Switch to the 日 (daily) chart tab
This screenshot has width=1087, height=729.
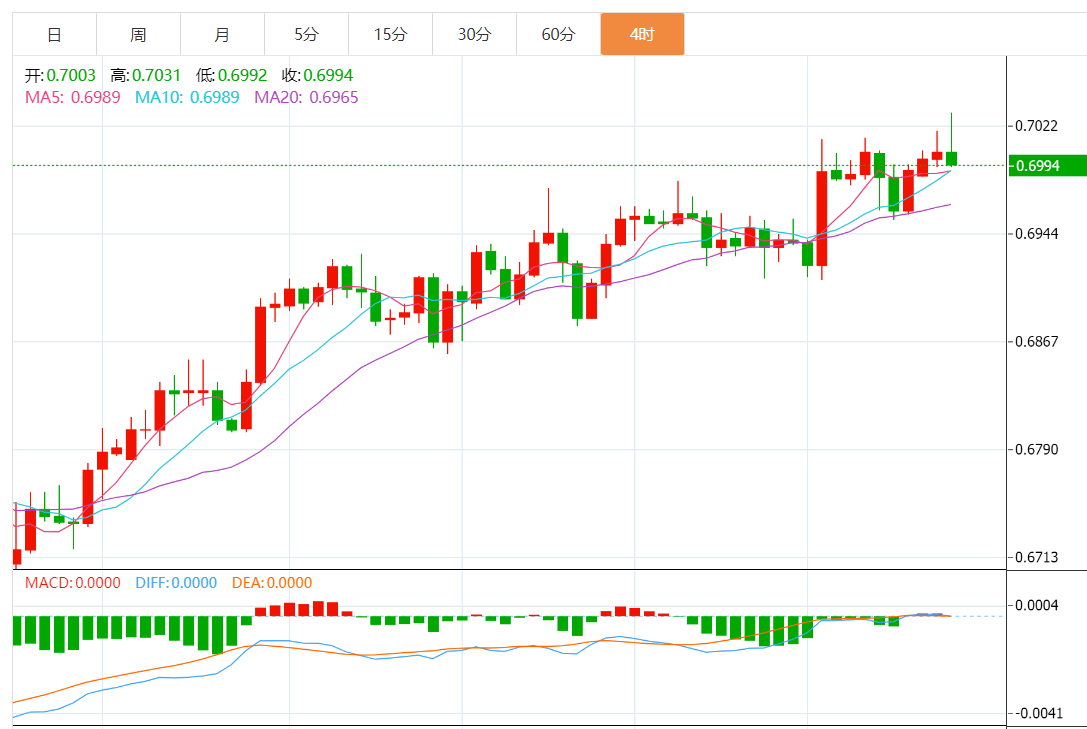(x=54, y=35)
